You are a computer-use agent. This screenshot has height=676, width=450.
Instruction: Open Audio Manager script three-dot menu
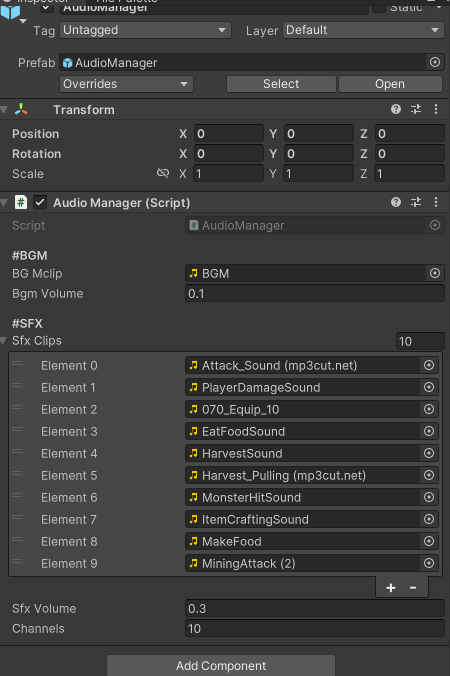(436, 202)
